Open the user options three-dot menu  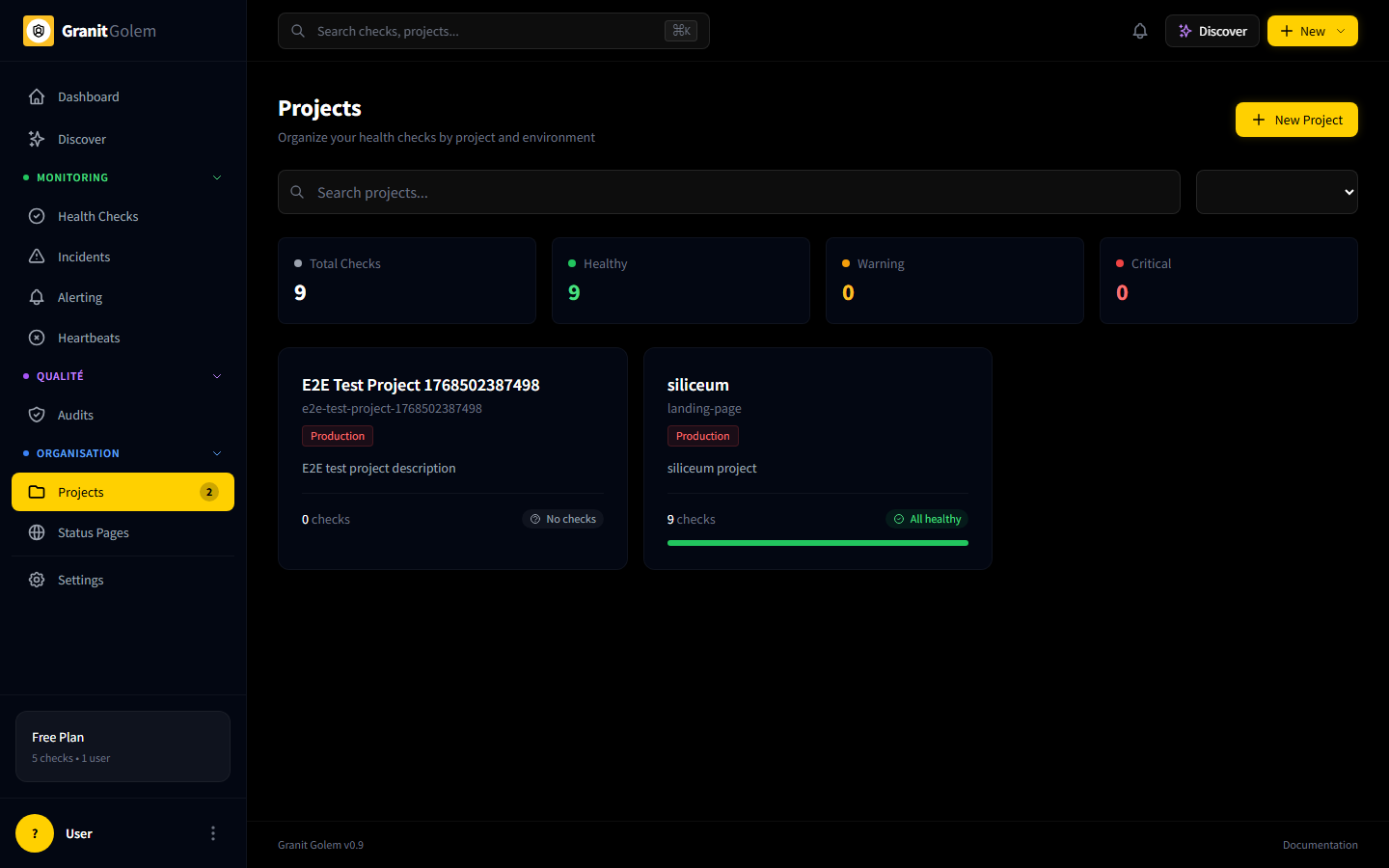pos(213,833)
